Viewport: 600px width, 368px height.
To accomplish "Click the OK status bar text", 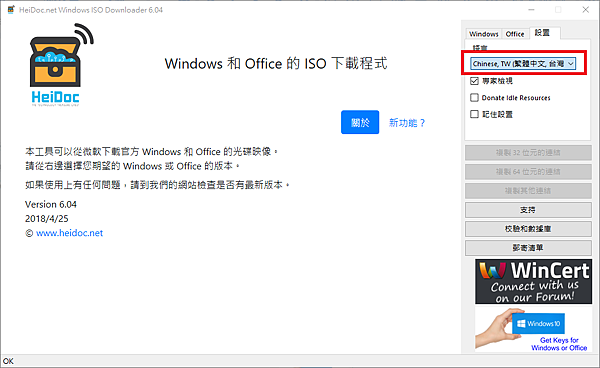I will (x=8, y=361).
